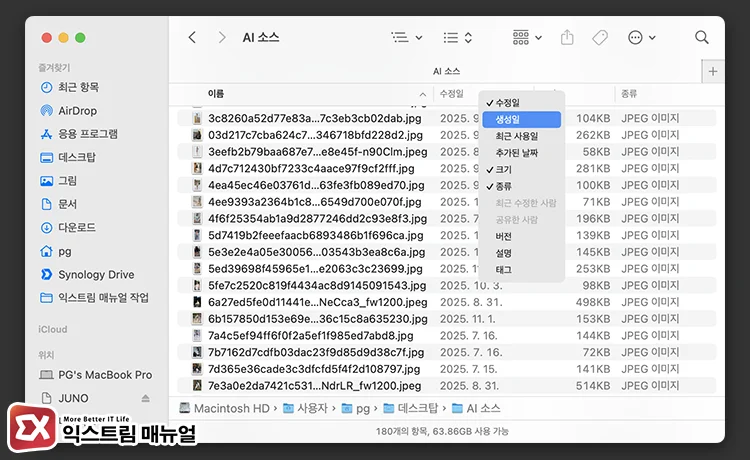Viewport: 750px width, 460px height.
Task: Select 생성일 in the context menu
Action: coord(513,119)
